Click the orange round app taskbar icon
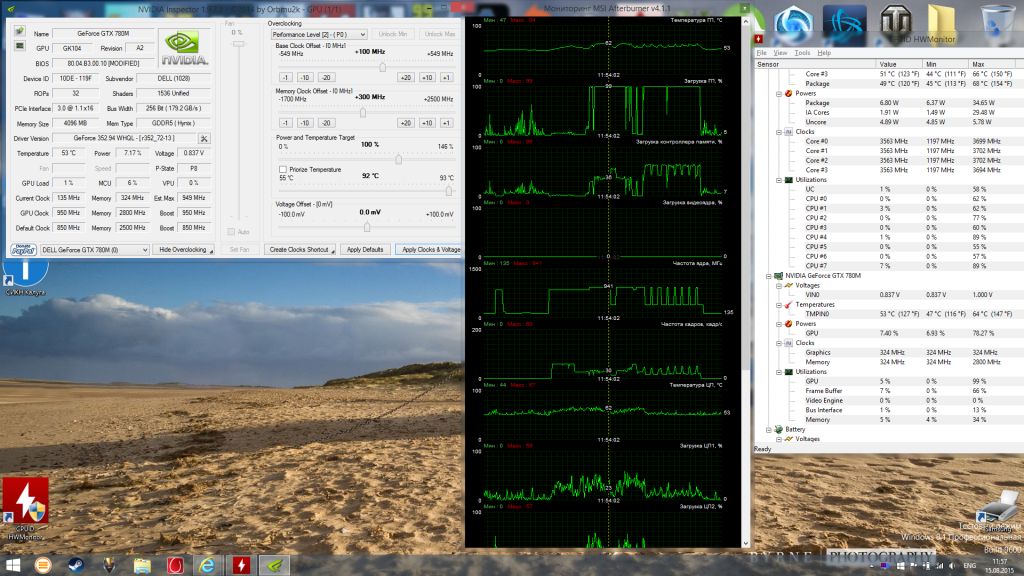The width and height of the screenshot is (1024, 576). [x=43, y=565]
